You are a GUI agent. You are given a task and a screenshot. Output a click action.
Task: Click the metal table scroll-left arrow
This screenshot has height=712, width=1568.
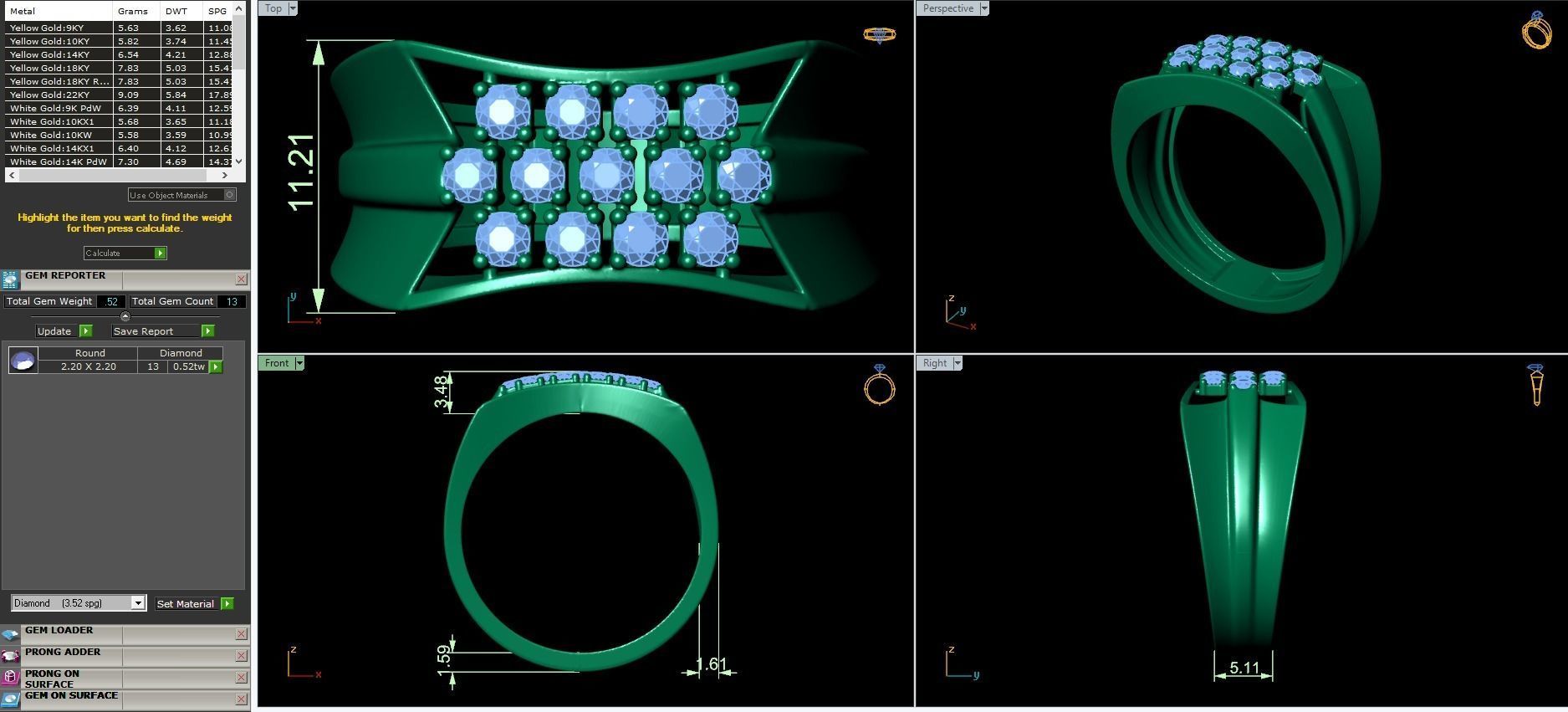(x=12, y=175)
